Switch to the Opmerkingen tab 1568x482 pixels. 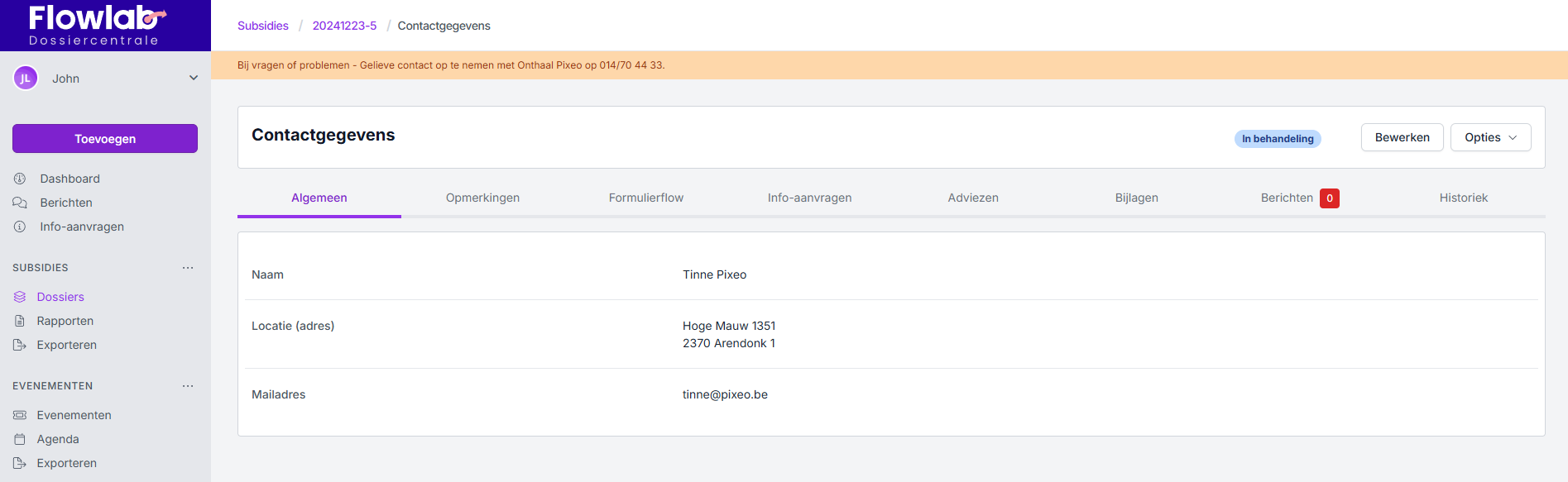click(x=482, y=198)
